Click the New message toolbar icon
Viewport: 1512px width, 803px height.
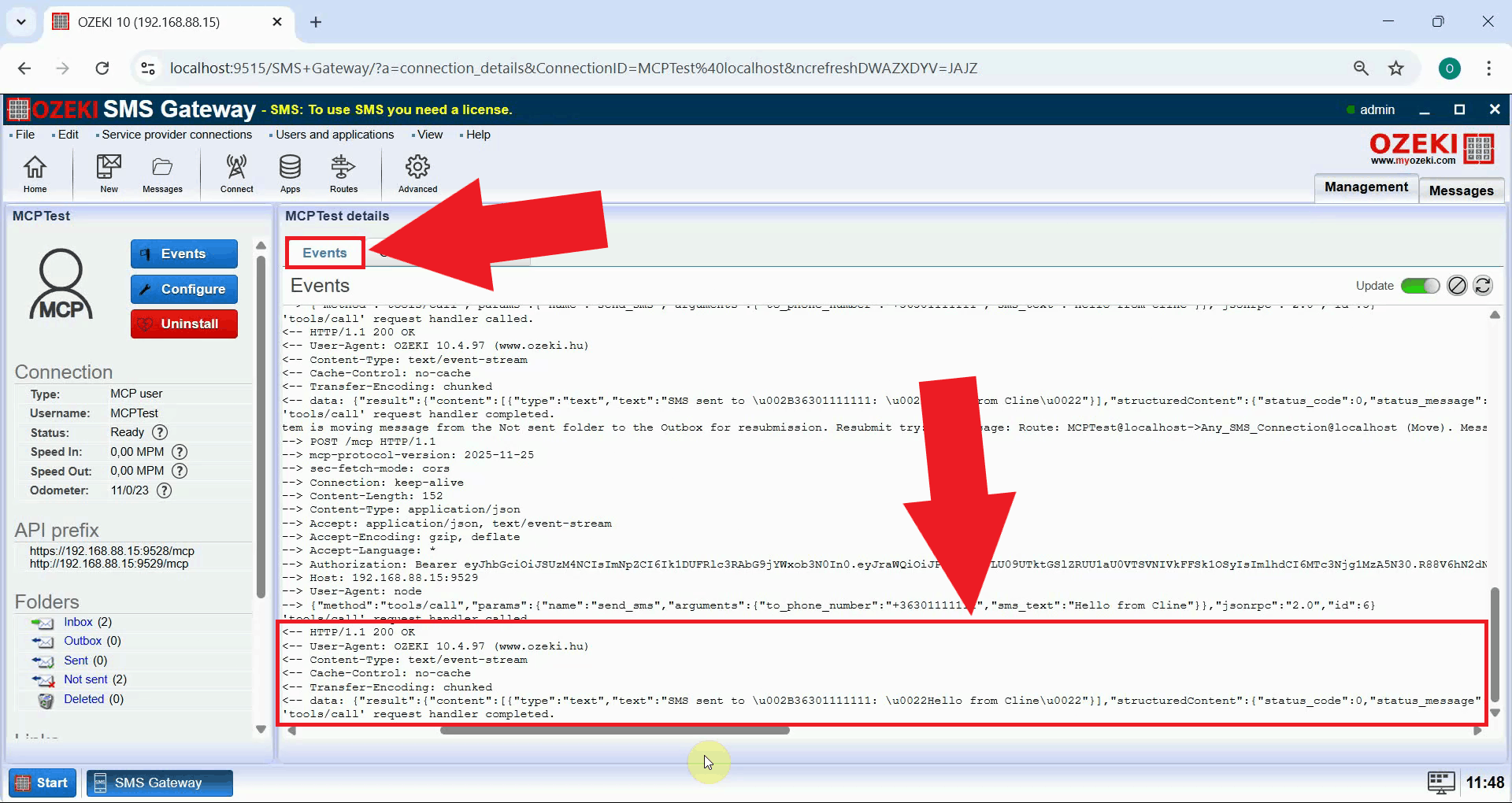(x=109, y=173)
